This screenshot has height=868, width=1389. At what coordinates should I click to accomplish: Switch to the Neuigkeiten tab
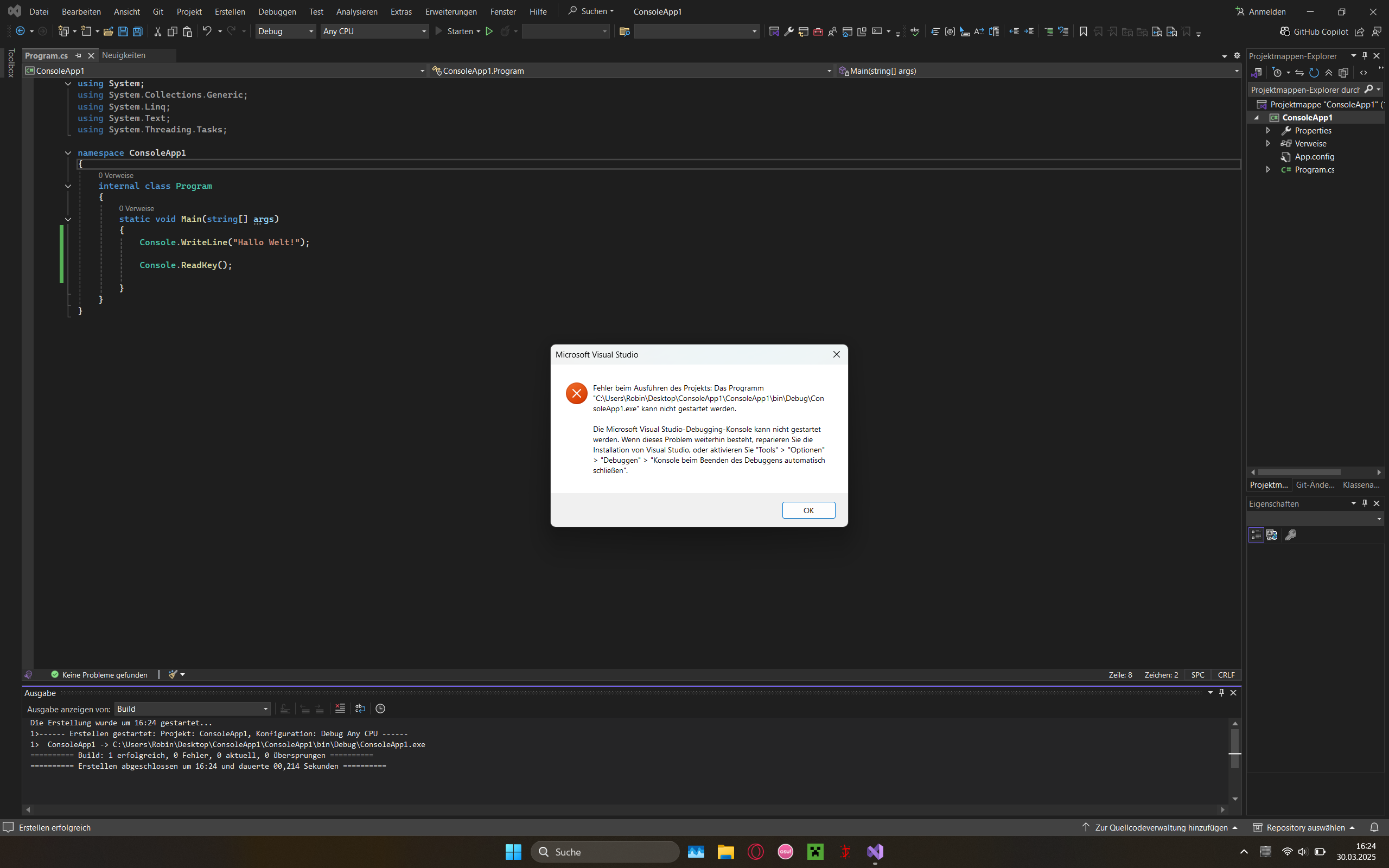(123, 56)
